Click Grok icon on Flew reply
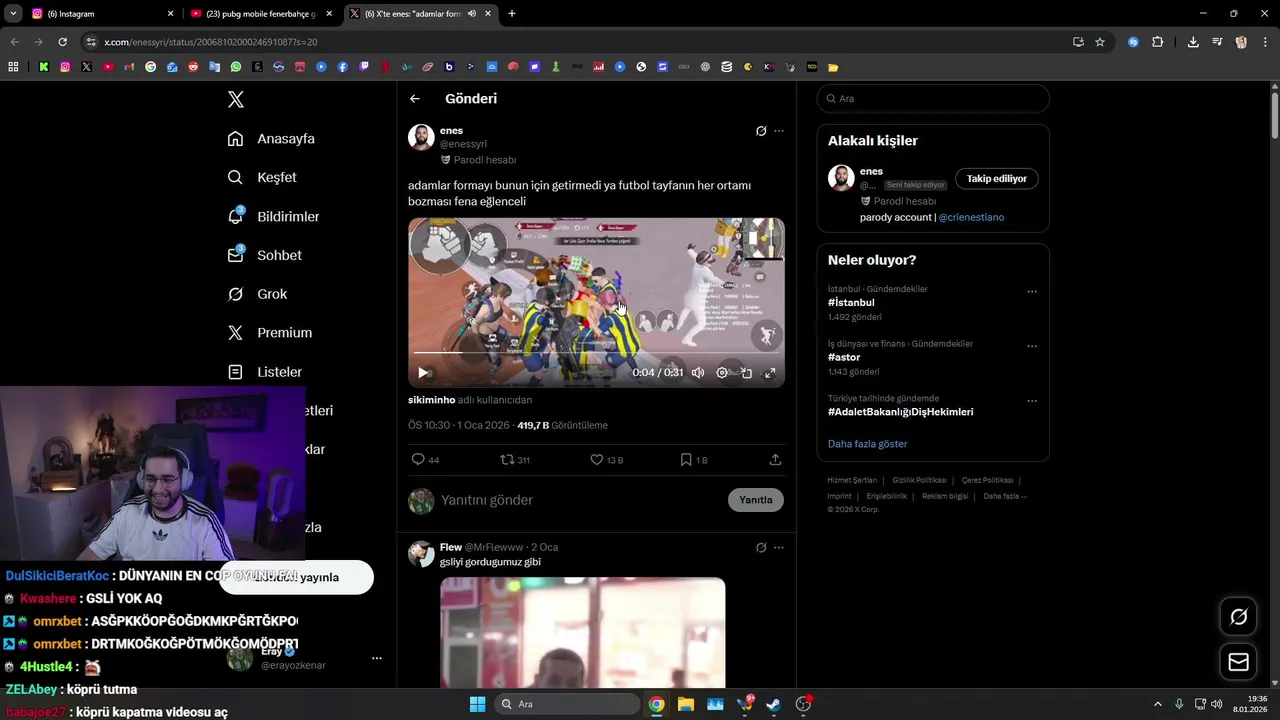Image resolution: width=1280 pixels, height=720 pixels. 761,548
